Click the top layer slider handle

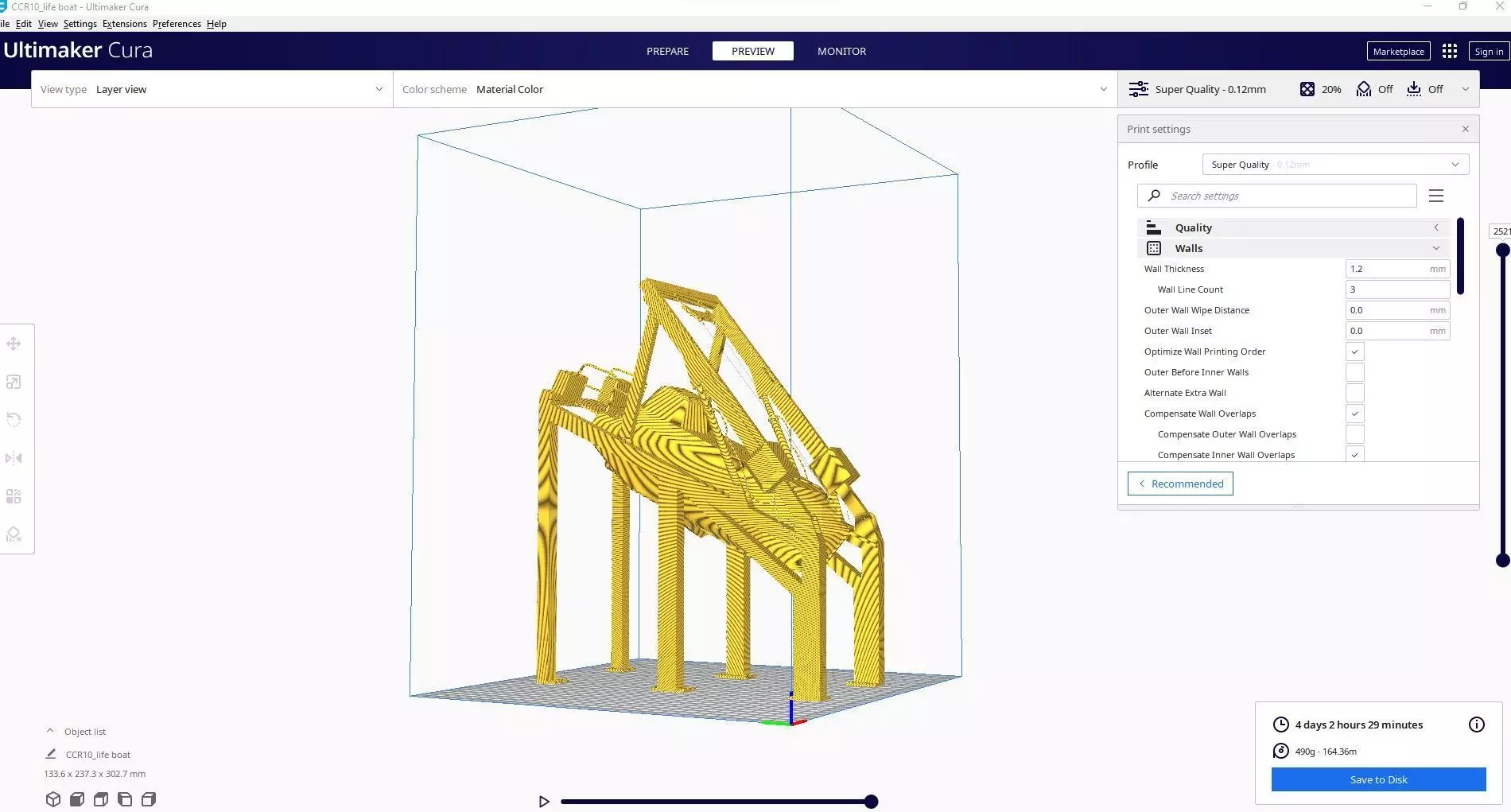pyautogui.click(x=1502, y=250)
